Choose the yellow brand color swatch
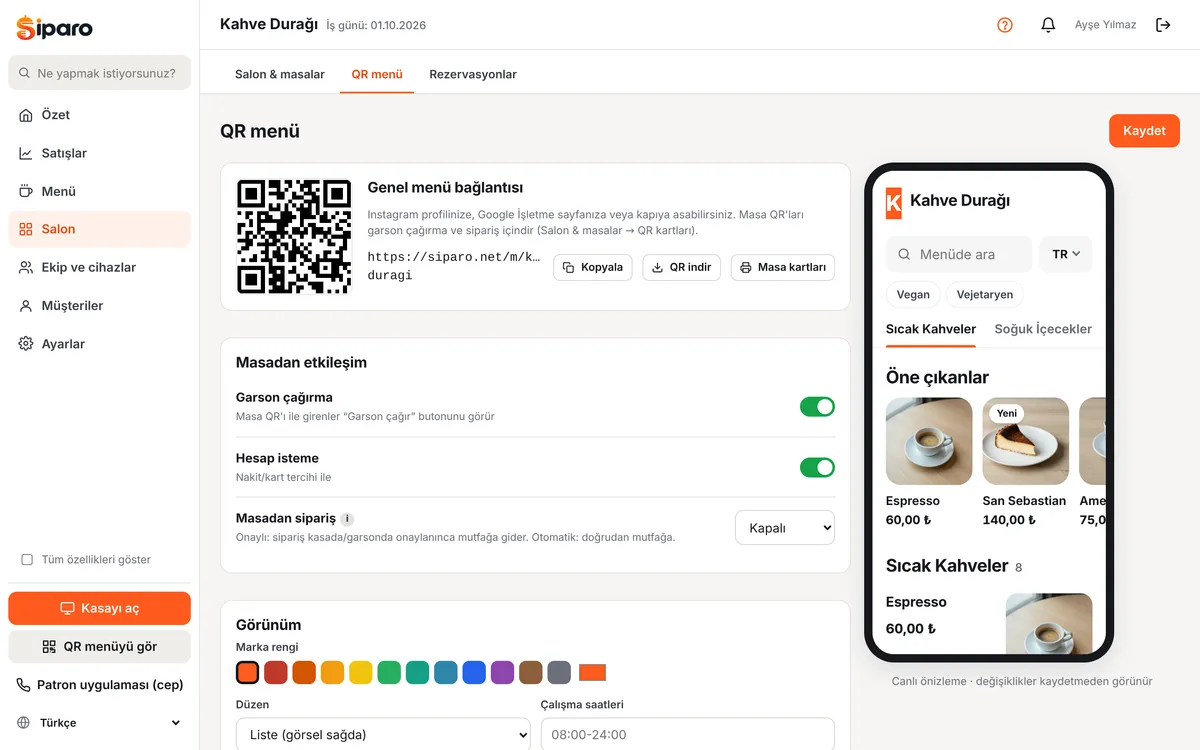 (361, 672)
